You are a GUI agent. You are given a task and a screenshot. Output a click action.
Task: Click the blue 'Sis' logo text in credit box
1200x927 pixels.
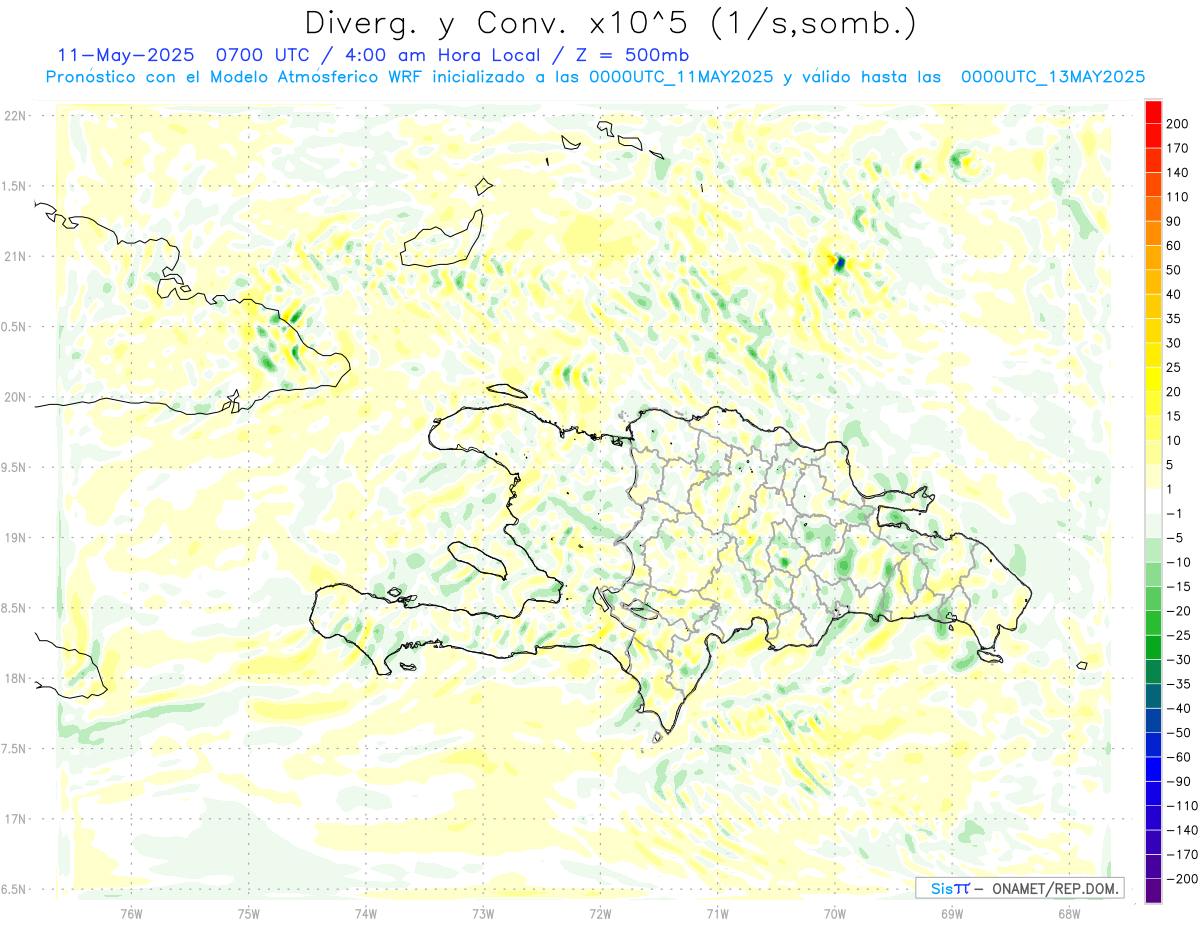tap(941, 888)
